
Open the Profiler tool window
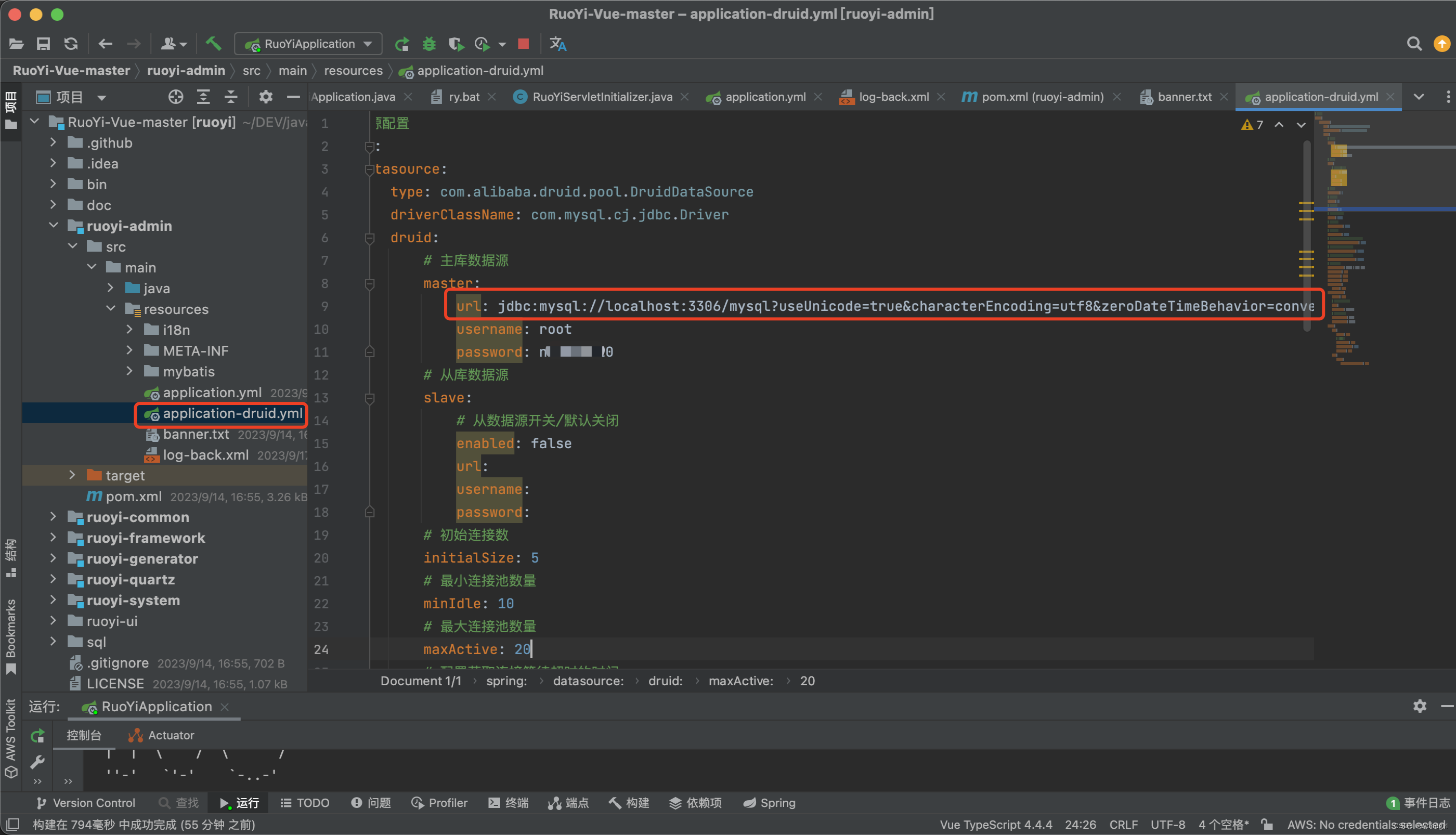(439, 803)
